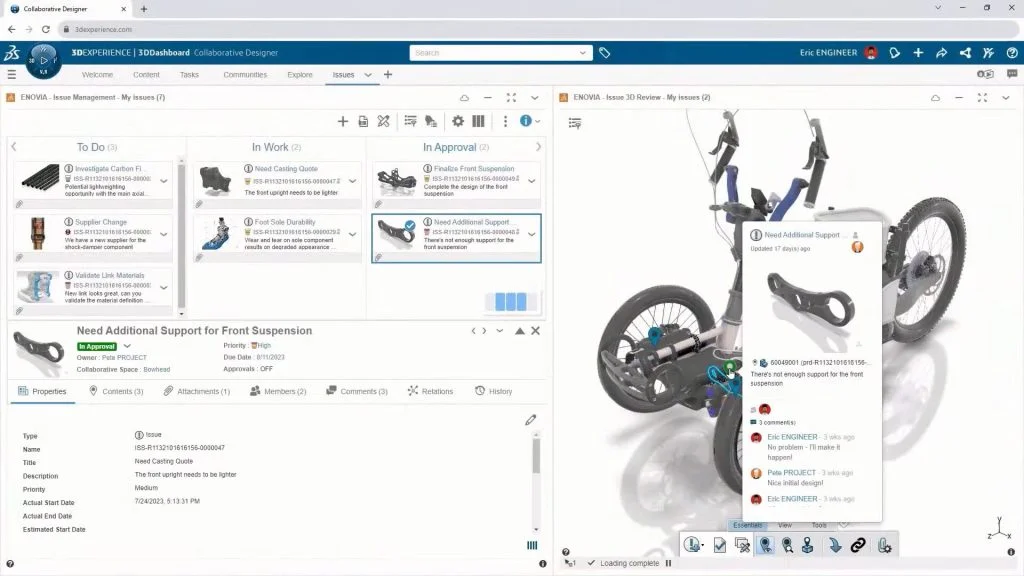Click the header plus add icon
The height and width of the screenshot is (576, 1024).
(x=918, y=53)
